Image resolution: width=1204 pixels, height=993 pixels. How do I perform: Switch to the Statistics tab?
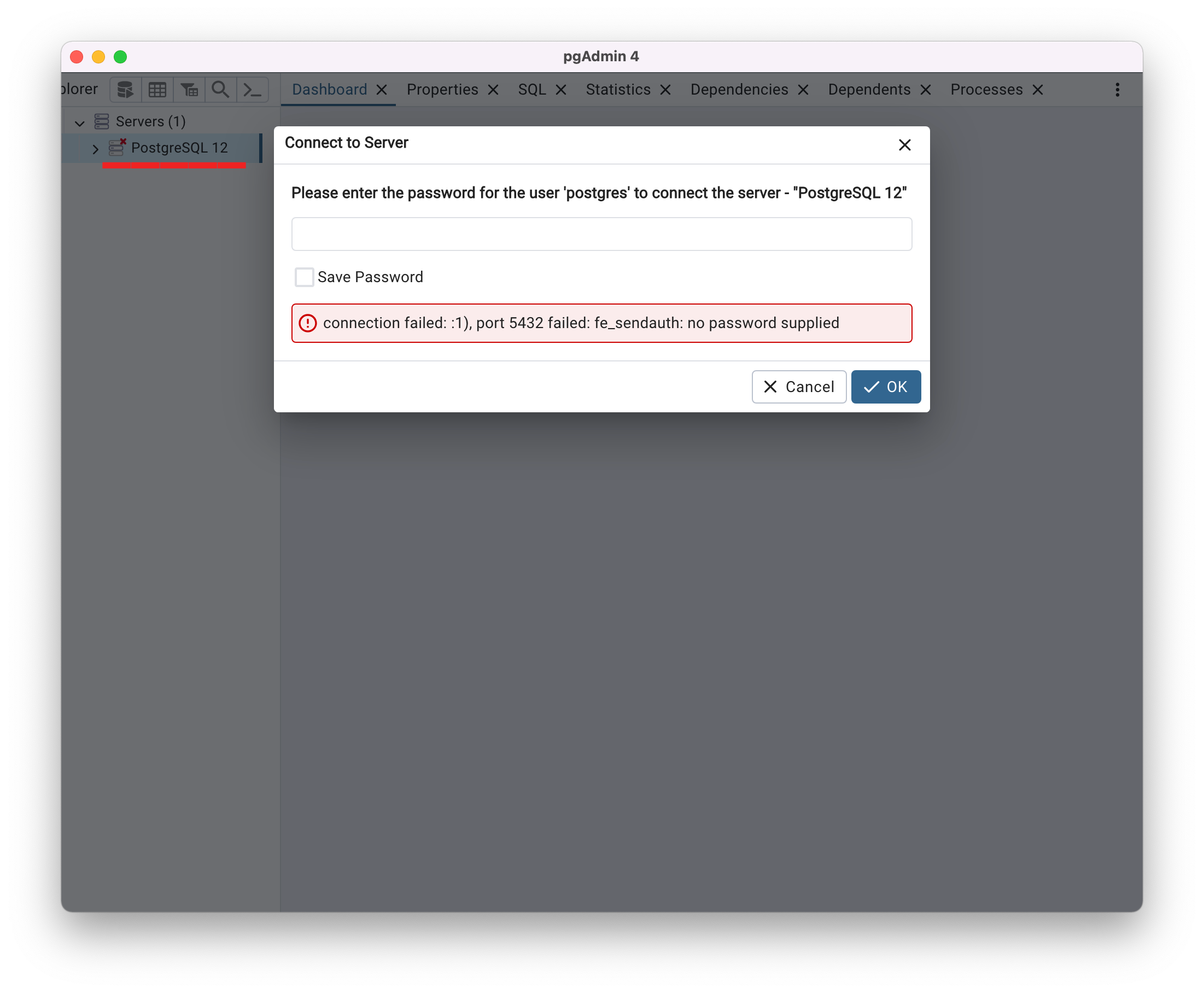click(x=618, y=90)
